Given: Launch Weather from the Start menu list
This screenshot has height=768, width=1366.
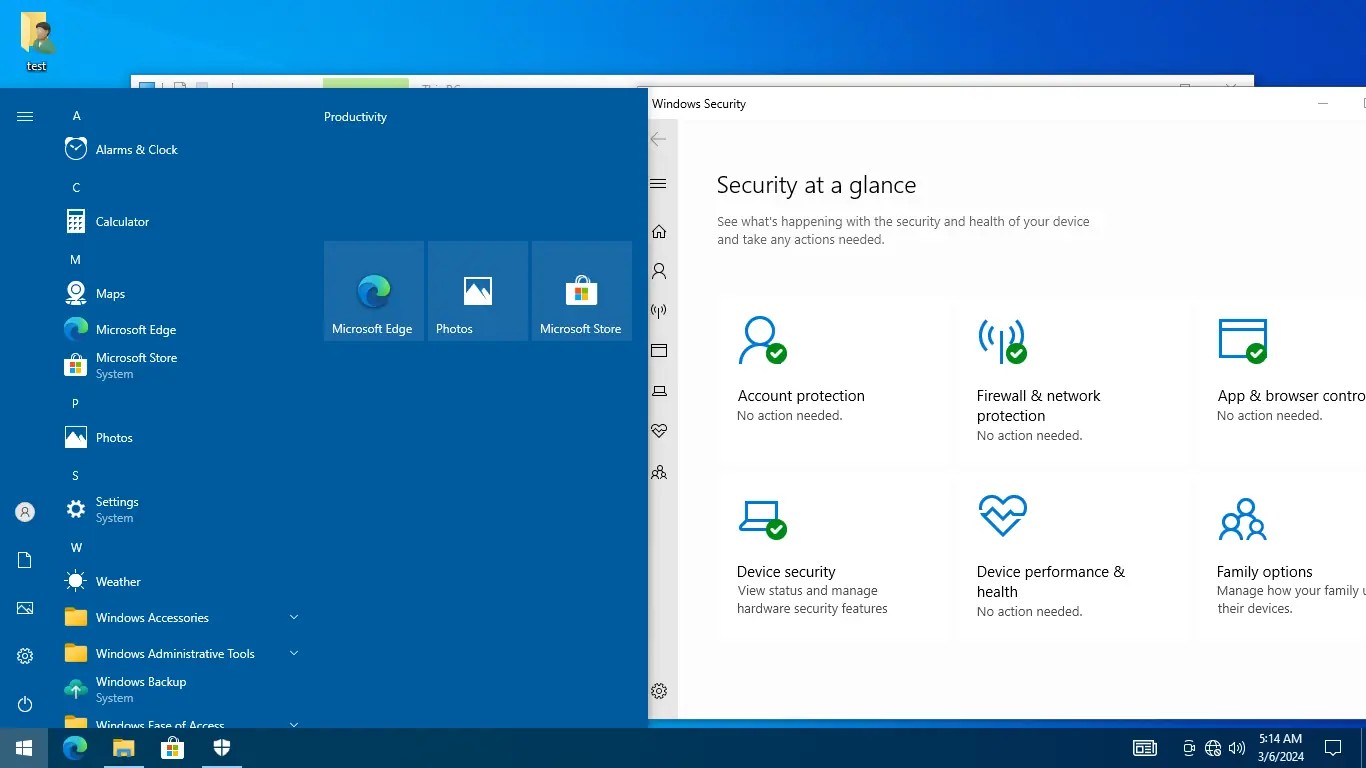Looking at the screenshot, I should point(180,582).
